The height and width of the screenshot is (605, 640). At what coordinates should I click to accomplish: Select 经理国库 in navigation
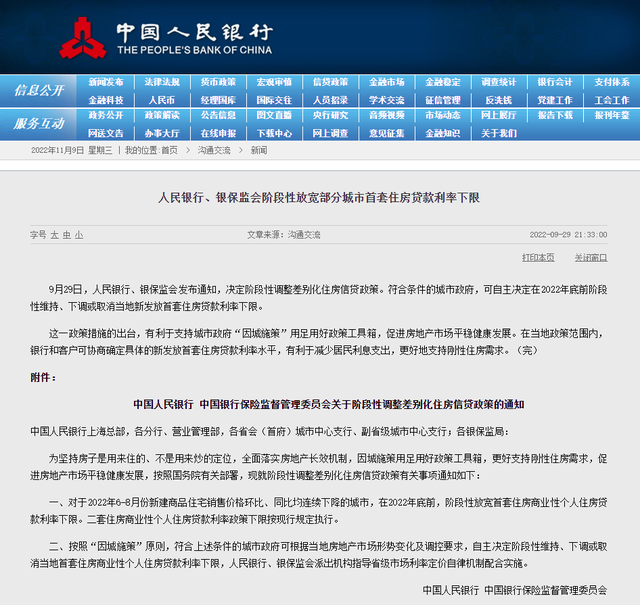(x=218, y=100)
